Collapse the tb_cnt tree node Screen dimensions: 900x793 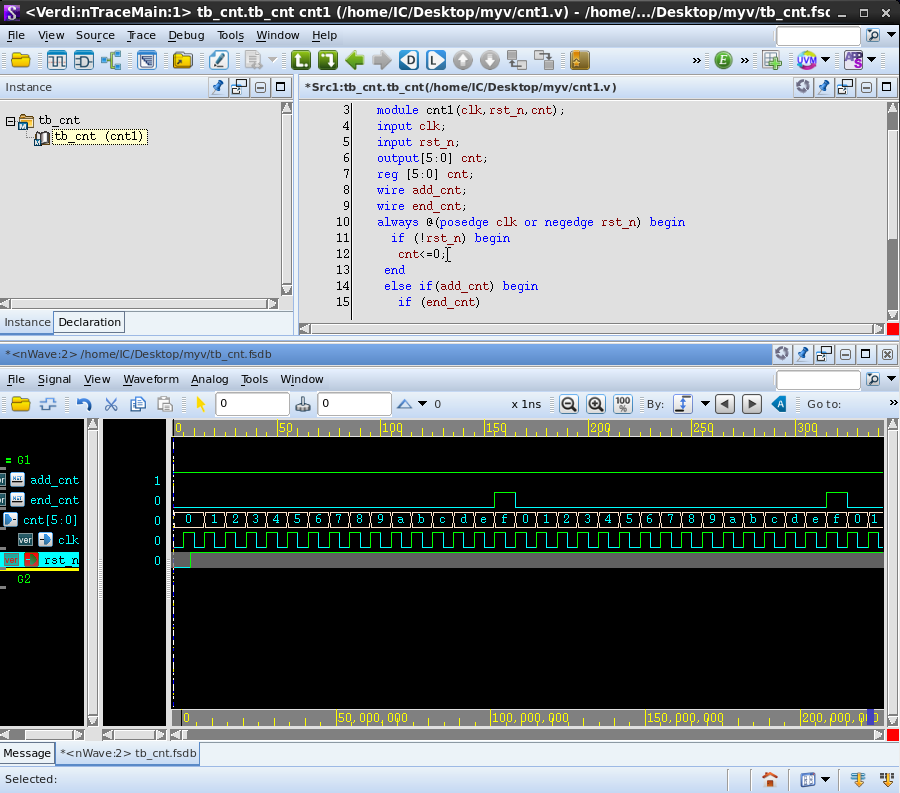11,121
